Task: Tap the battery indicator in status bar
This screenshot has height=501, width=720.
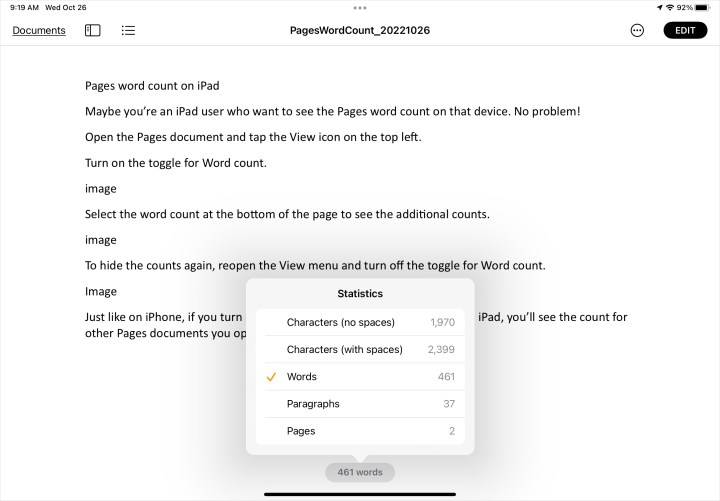Action: click(703, 7)
